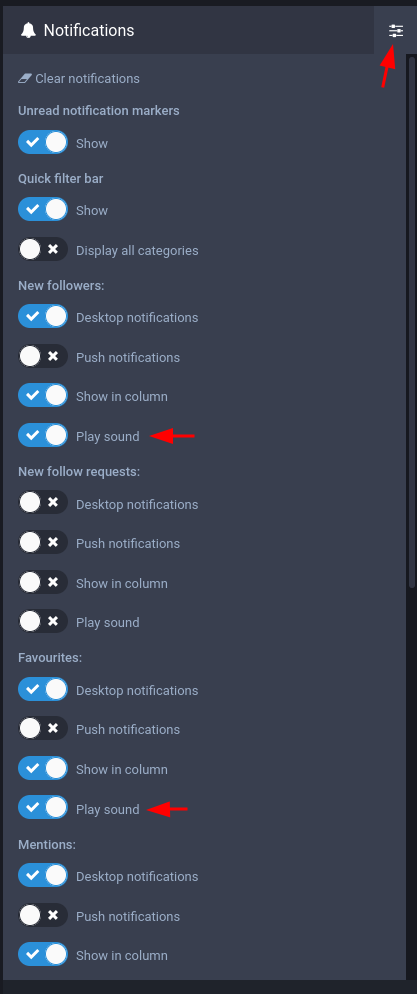Disable New followers Desktop notifications toggle
This screenshot has width=417, height=994.
point(43,317)
